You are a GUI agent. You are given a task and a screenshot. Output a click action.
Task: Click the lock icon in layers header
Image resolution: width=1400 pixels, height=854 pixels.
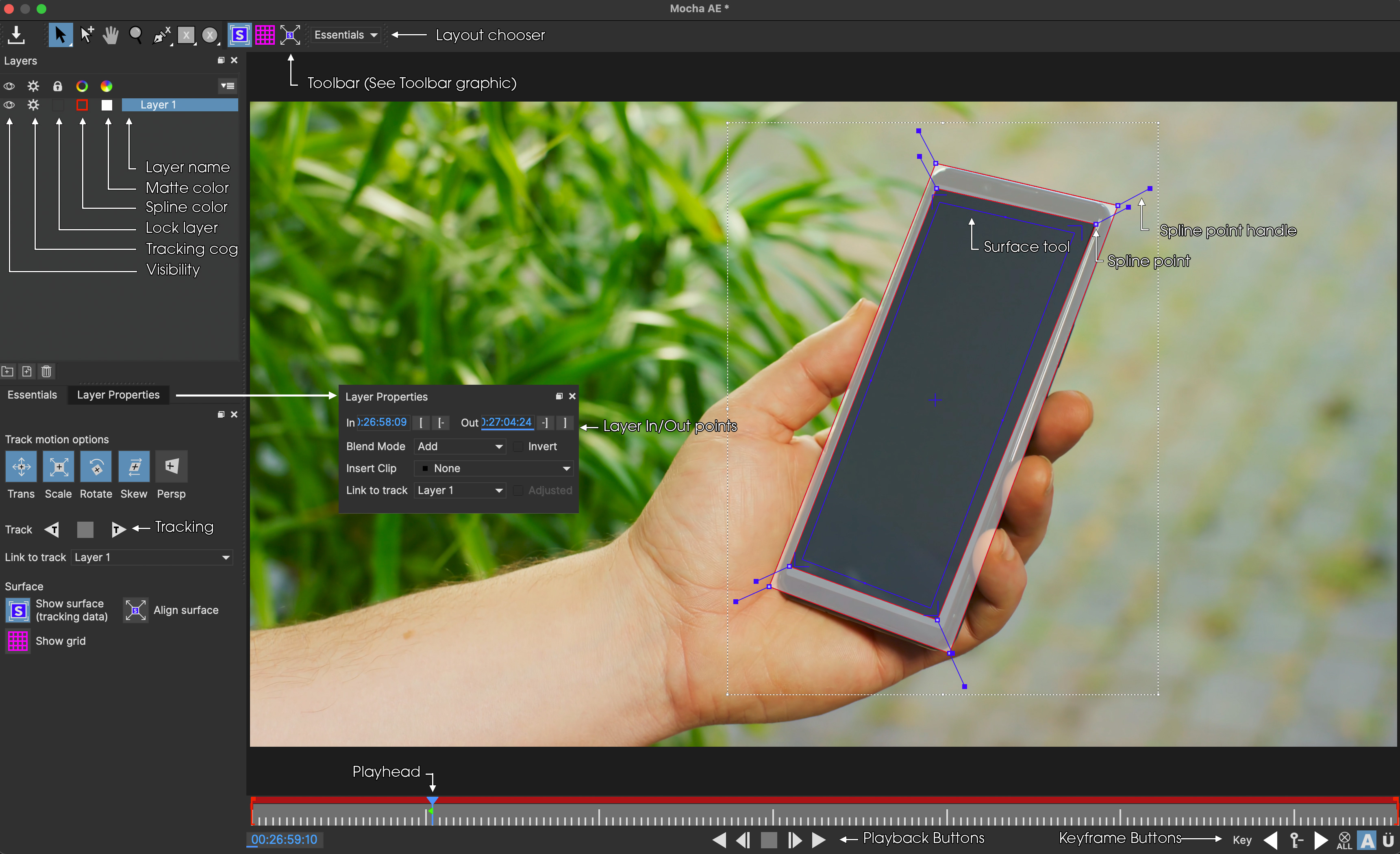[x=57, y=86]
